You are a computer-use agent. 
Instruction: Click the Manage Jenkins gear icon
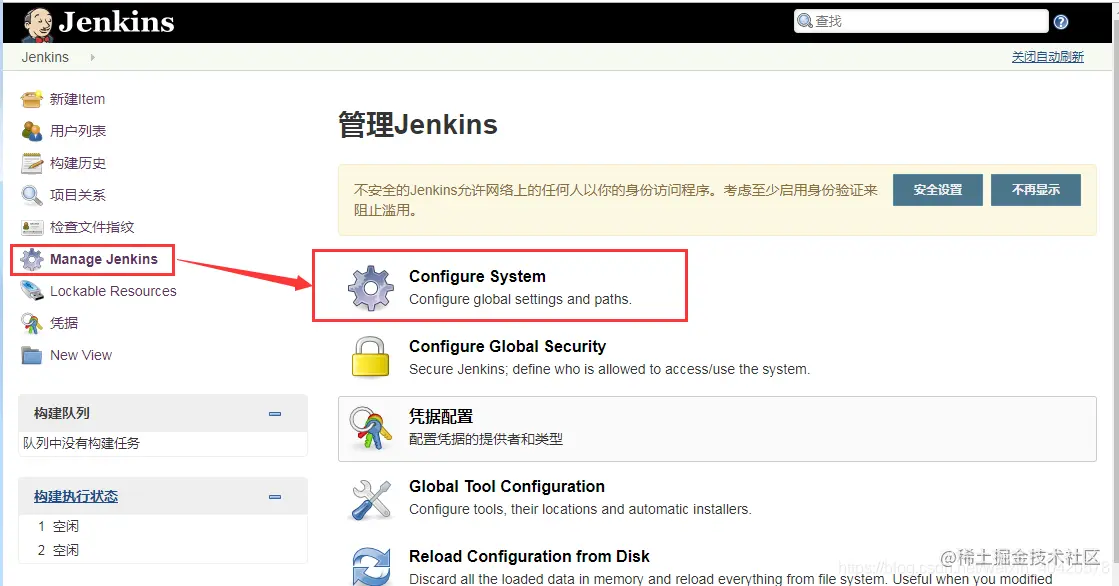[31, 259]
